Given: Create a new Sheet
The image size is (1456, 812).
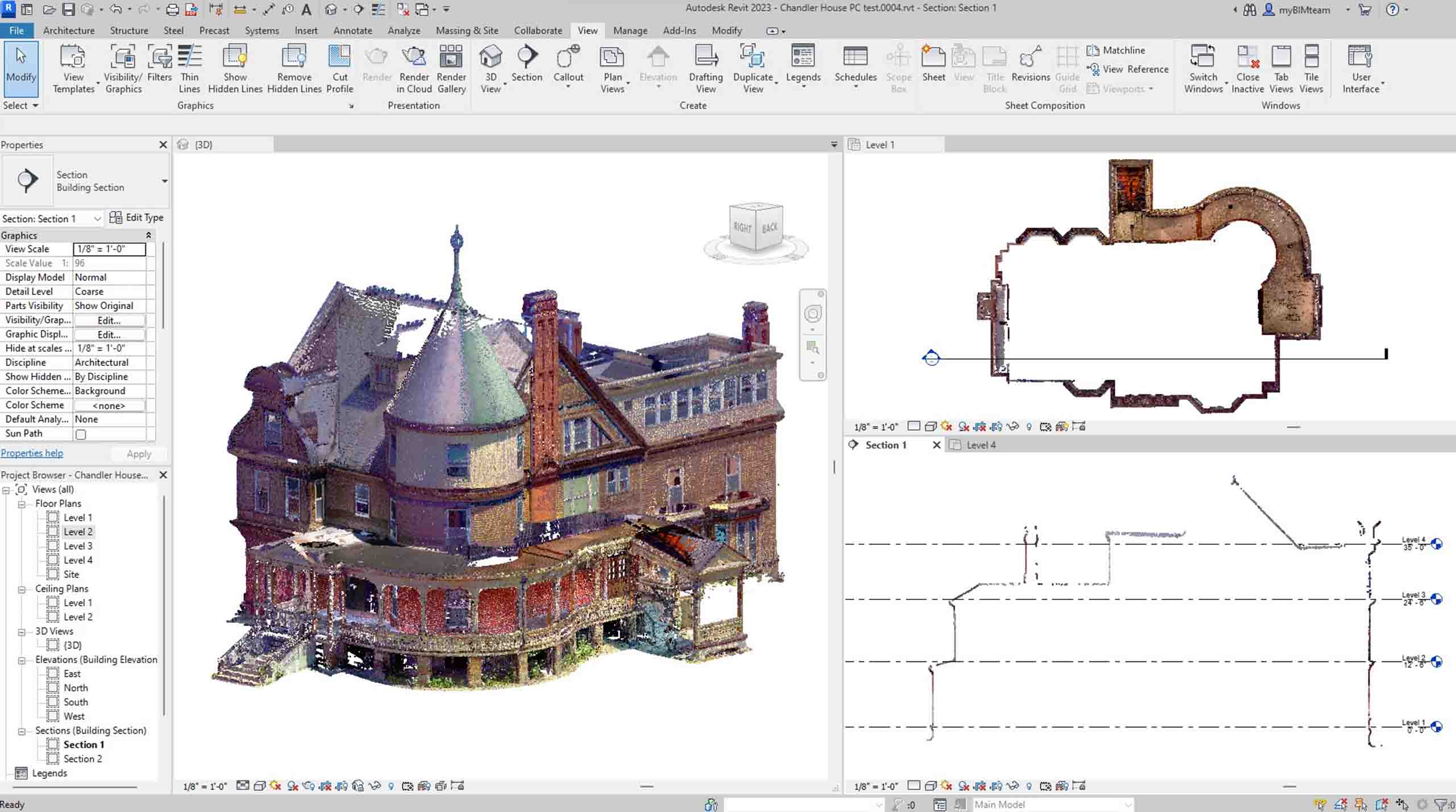Looking at the screenshot, I should [x=933, y=57].
